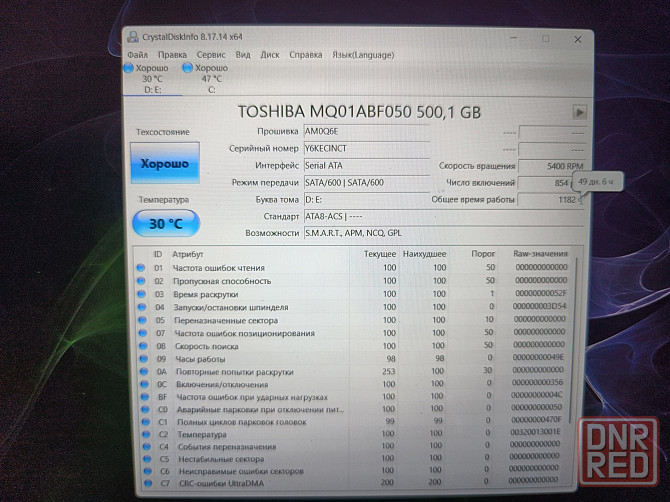Select the D: E: disk tab

153,79
